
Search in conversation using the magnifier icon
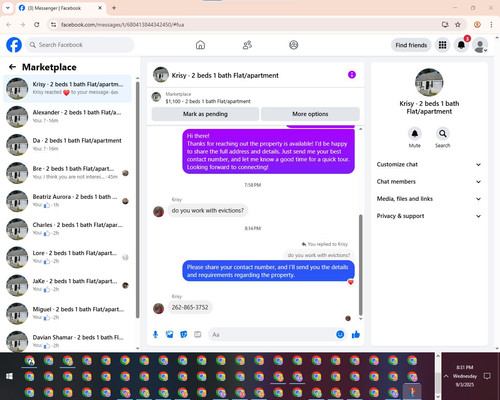[443, 134]
